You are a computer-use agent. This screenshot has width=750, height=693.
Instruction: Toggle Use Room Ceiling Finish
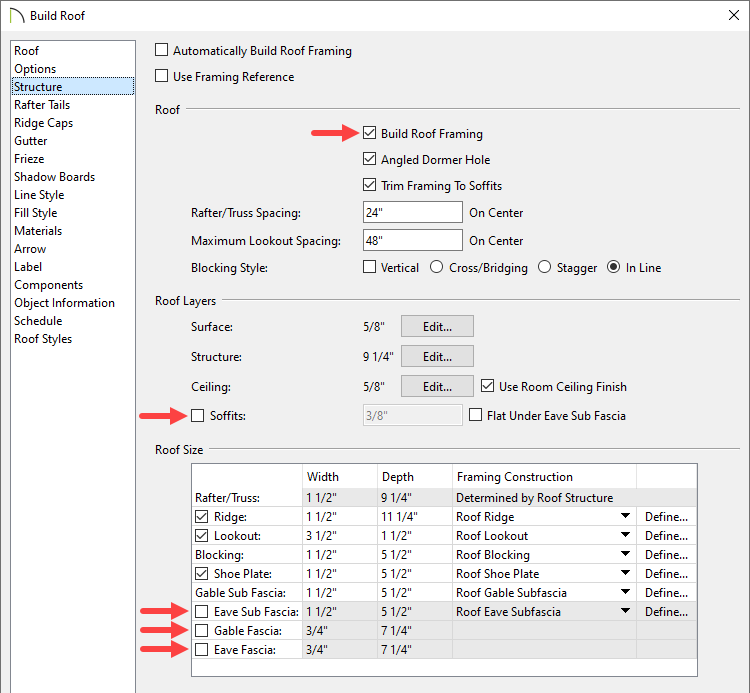tap(487, 386)
